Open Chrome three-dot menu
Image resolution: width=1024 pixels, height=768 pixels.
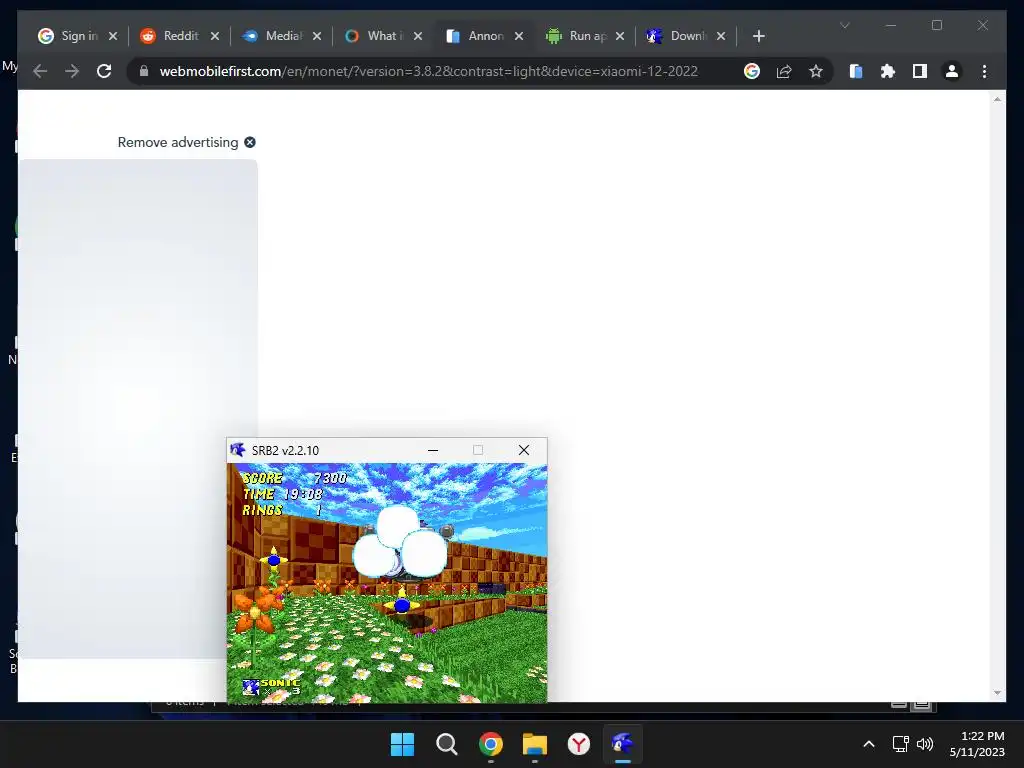984,71
